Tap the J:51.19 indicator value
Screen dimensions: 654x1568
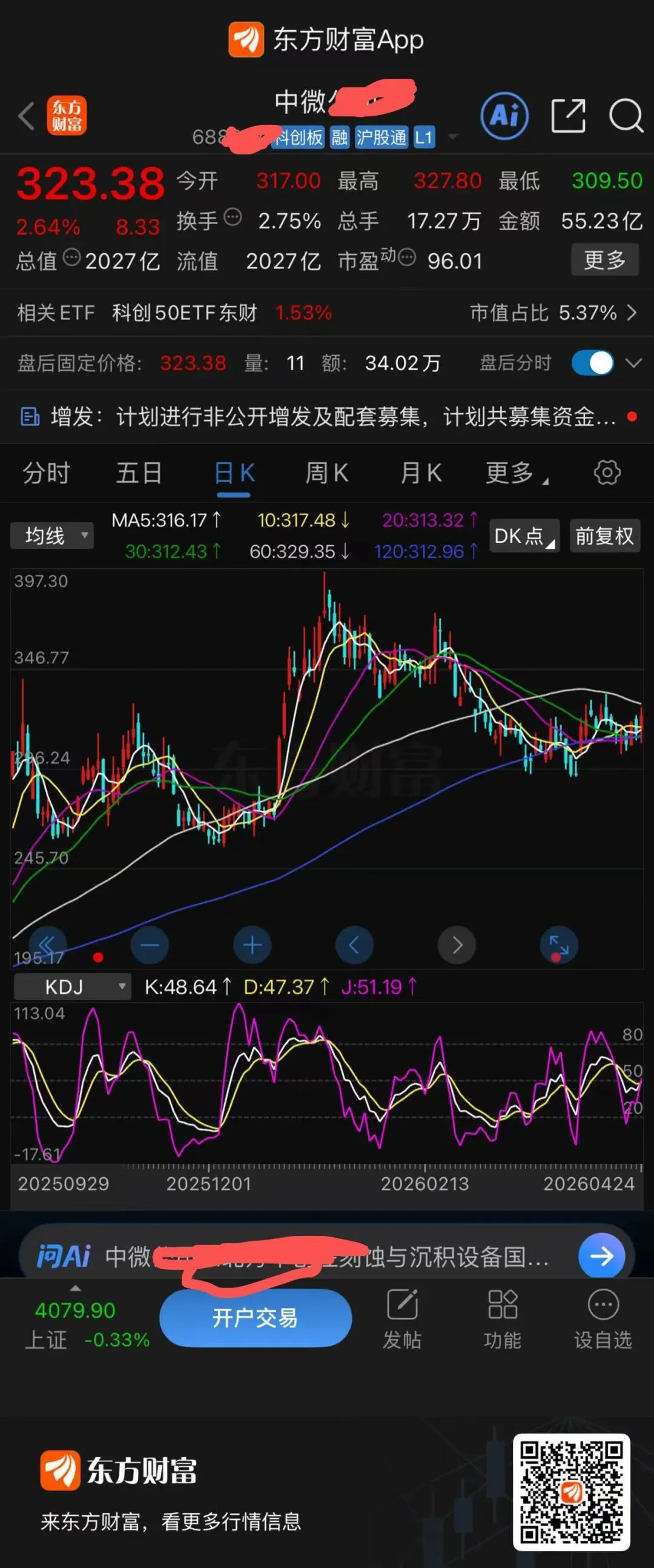[x=379, y=987]
